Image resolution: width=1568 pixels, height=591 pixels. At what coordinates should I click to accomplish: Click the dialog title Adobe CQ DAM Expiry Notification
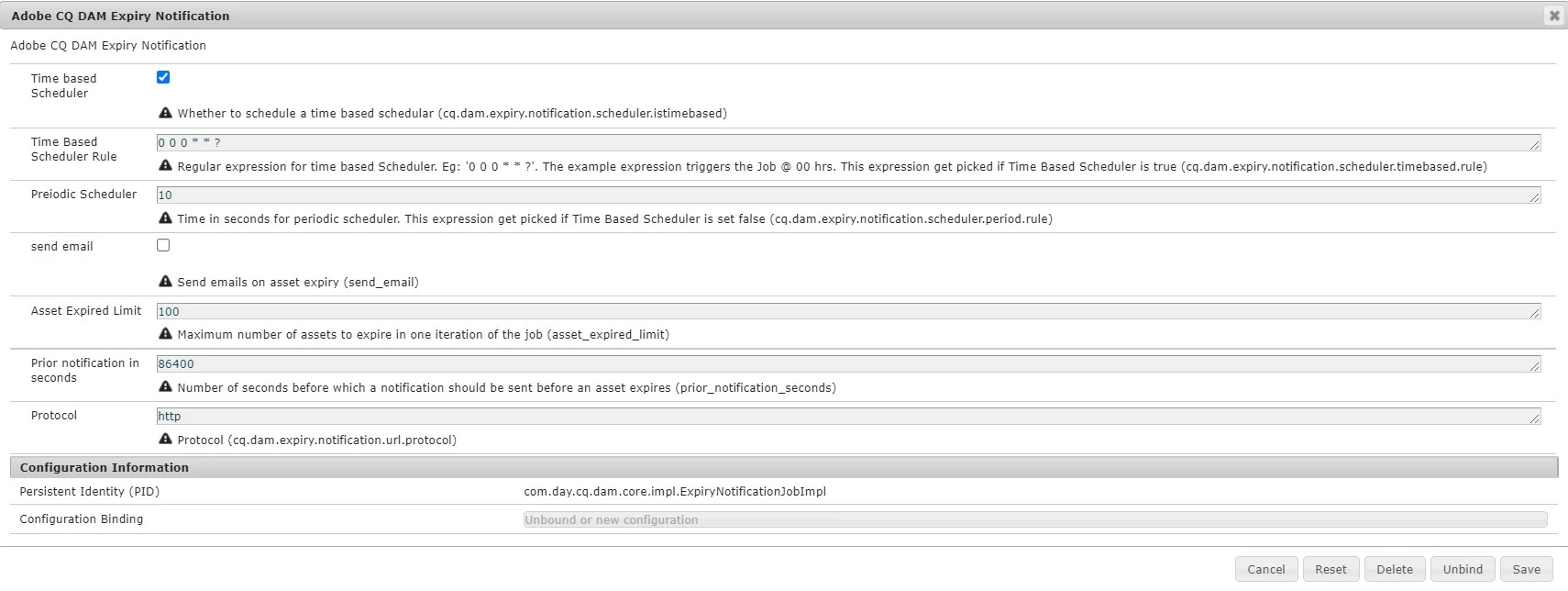120,16
